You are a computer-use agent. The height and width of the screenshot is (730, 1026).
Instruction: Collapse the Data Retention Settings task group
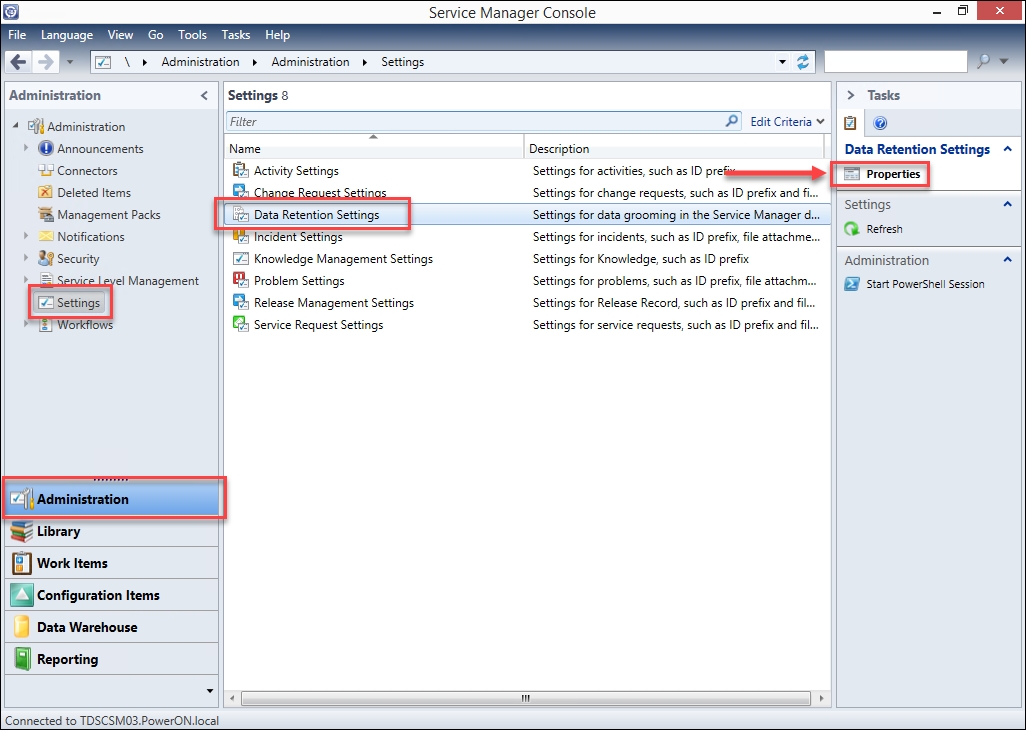pos(1008,149)
